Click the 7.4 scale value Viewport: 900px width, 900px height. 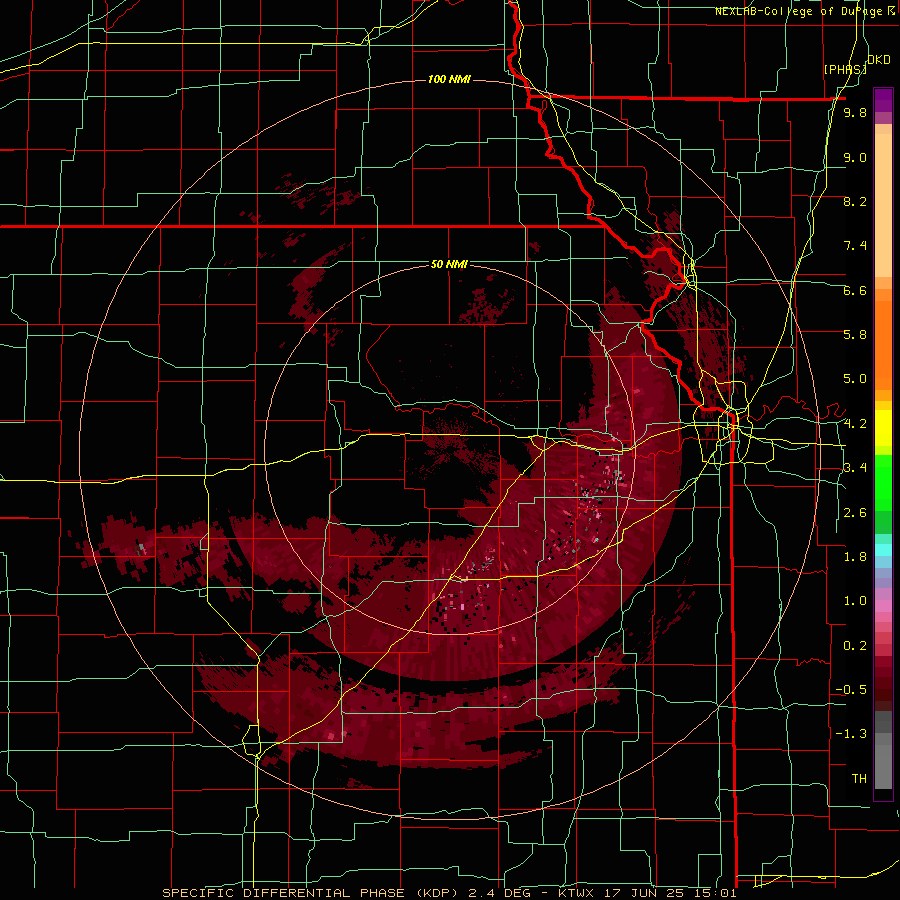[855, 246]
